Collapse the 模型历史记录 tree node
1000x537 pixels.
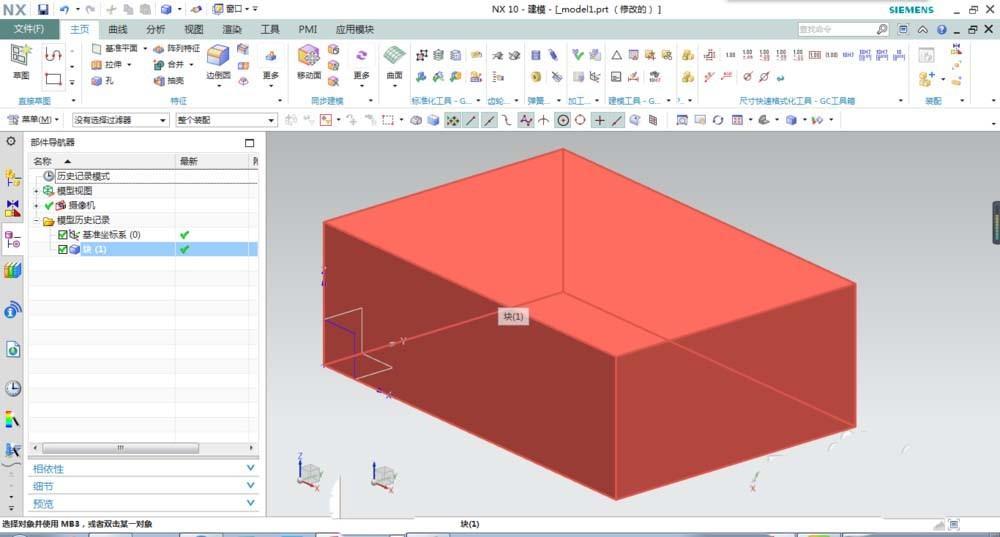pyautogui.click(x=37, y=220)
